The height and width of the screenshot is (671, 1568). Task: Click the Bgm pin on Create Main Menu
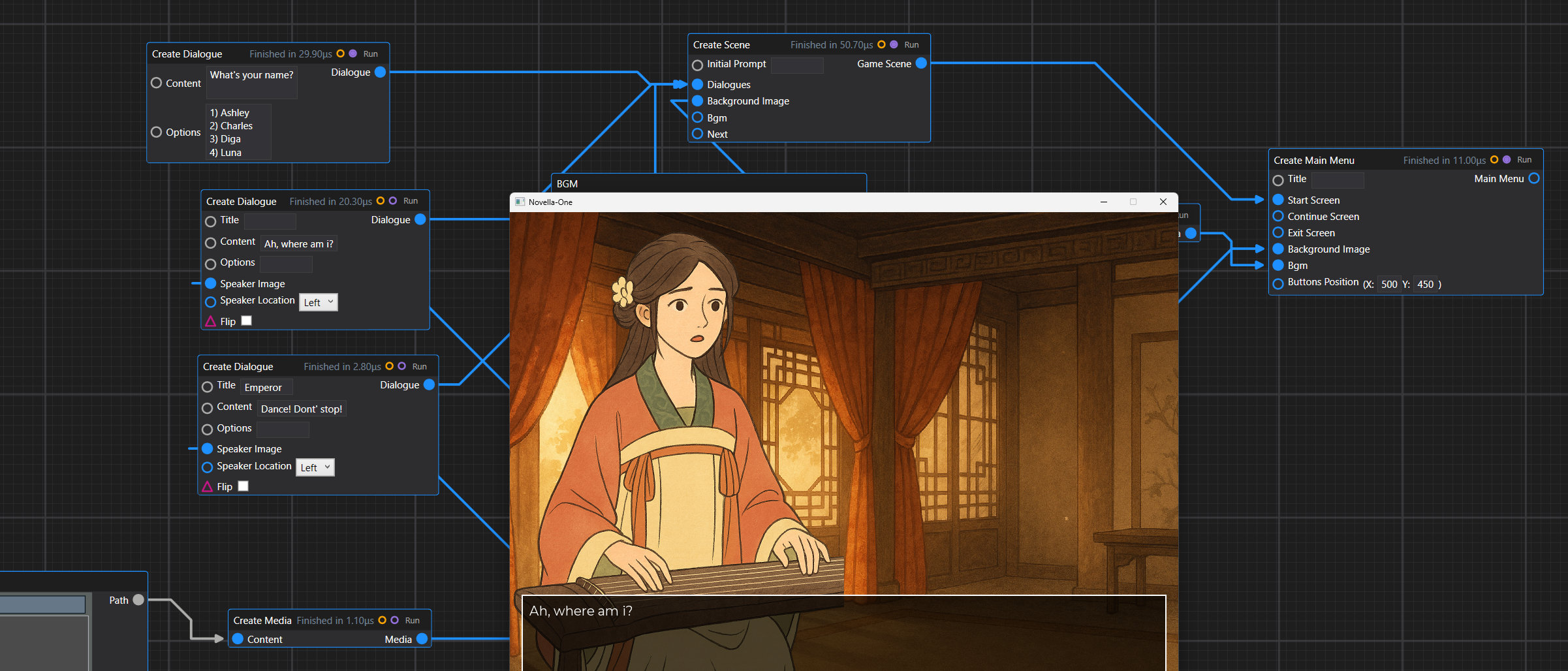click(1278, 265)
